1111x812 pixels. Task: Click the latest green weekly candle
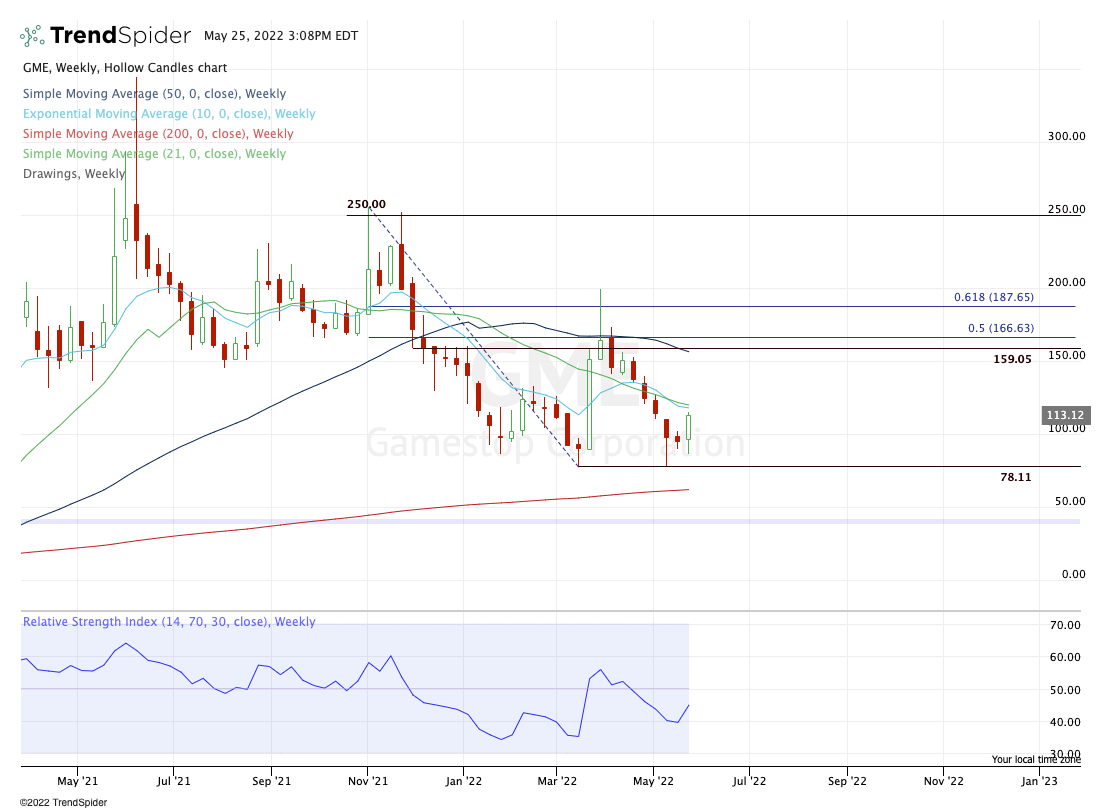click(x=688, y=432)
